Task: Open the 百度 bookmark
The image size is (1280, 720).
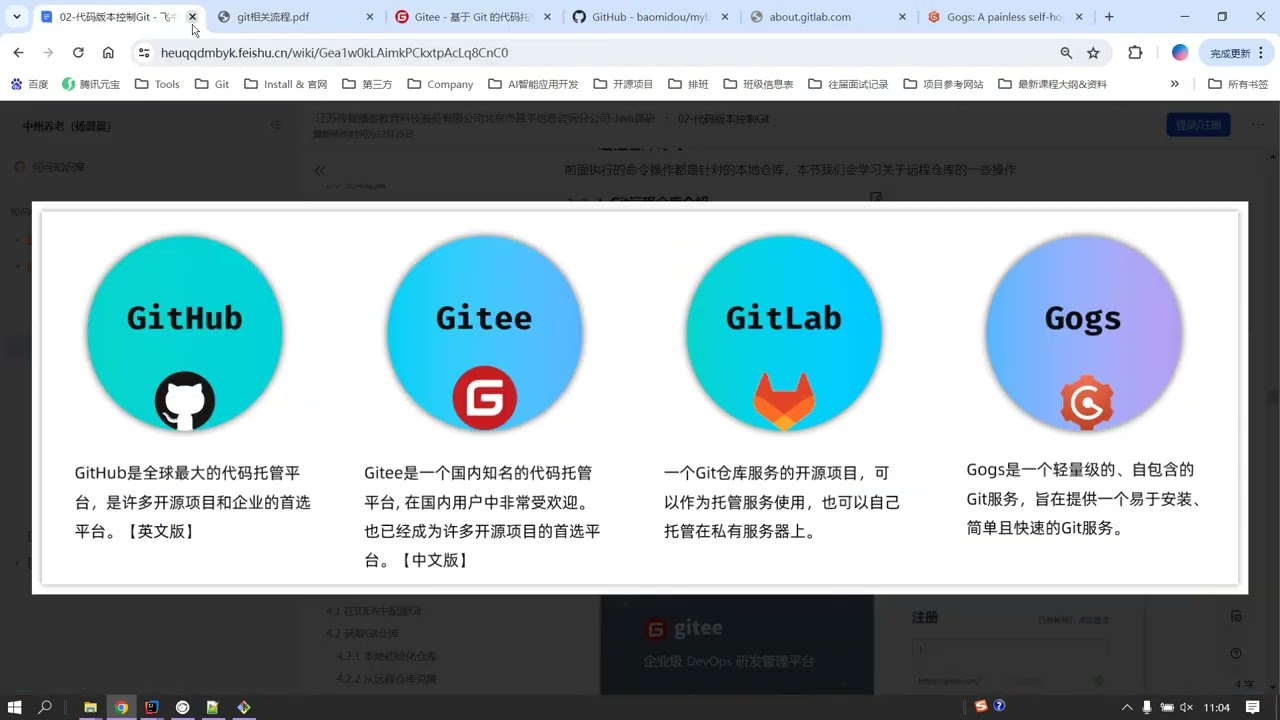Action: pyautogui.click(x=29, y=84)
